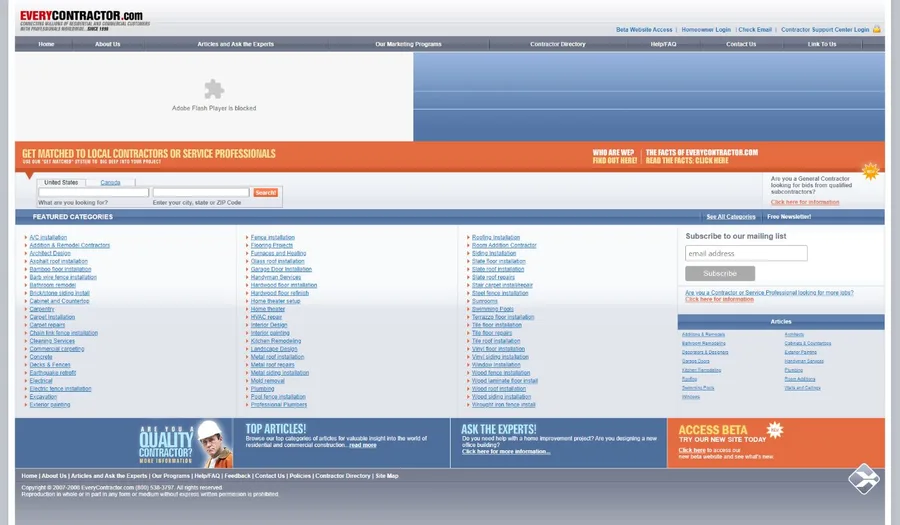Click the email address input field
Viewport: 900px width, 525px height.
(x=746, y=253)
